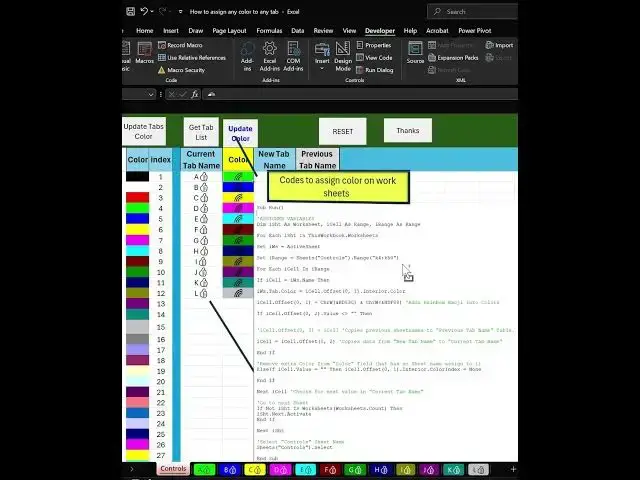Open the Formulas tab

tap(269, 31)
